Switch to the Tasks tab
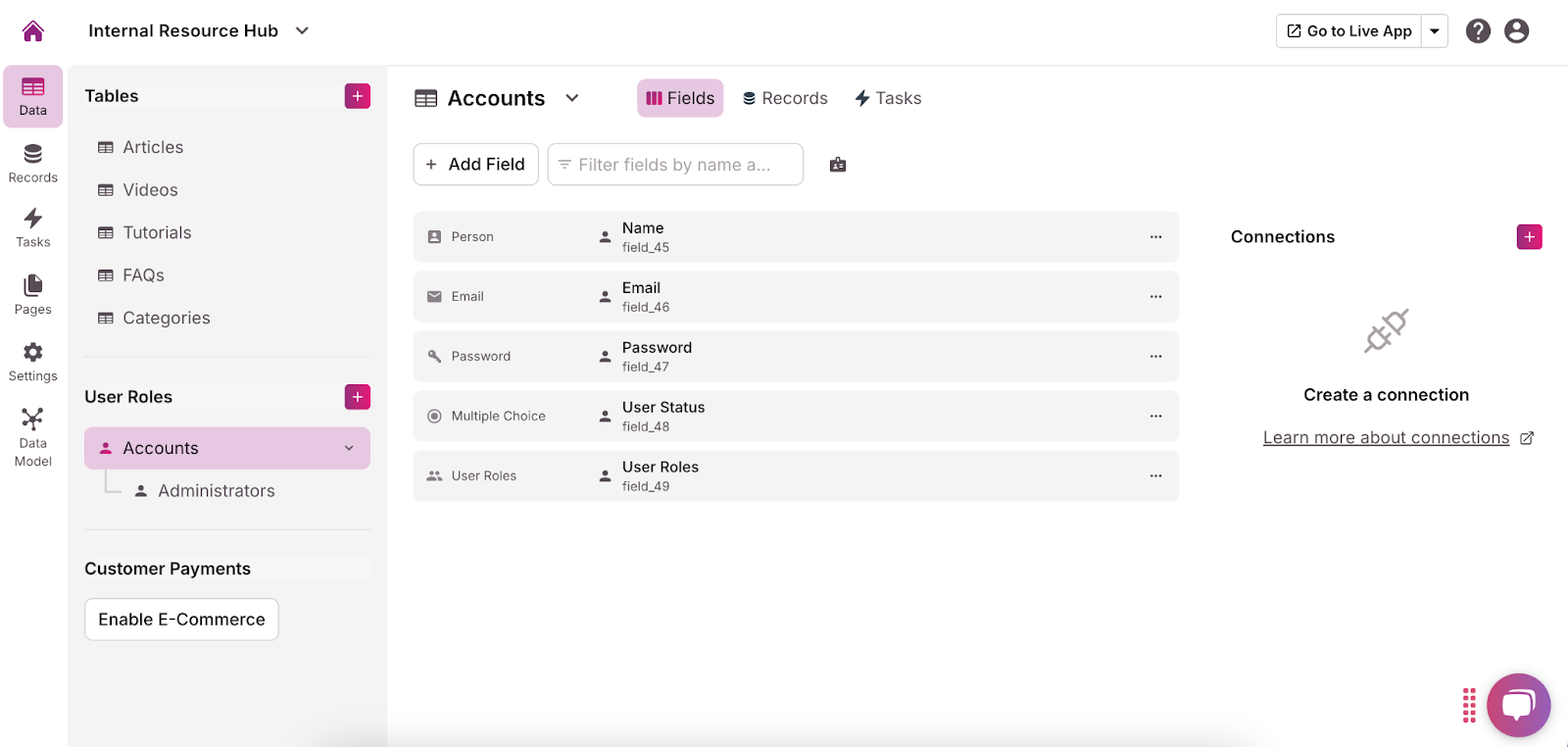The height and width of the screenshot is (747, 1568). [888, 98]
